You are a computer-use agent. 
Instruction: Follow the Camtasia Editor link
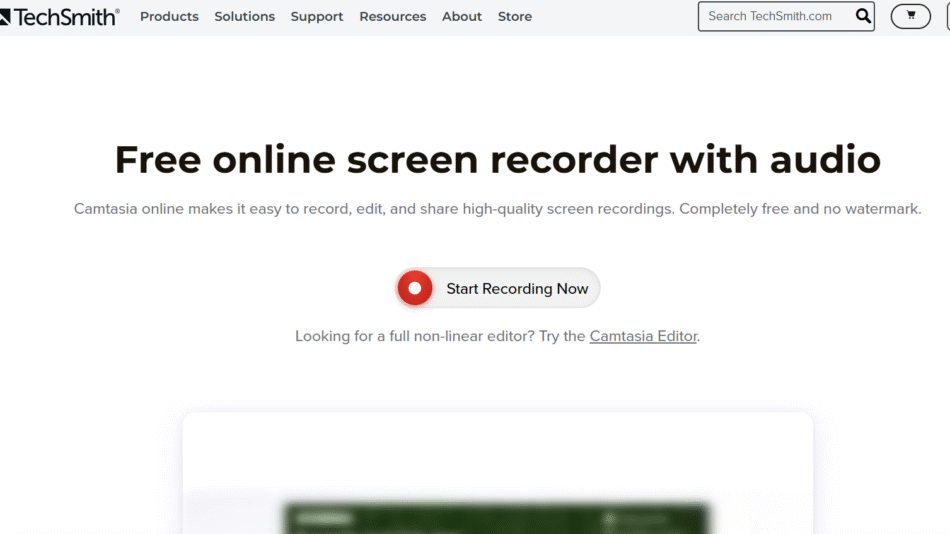pyautogui.click(x=643, y=336)
